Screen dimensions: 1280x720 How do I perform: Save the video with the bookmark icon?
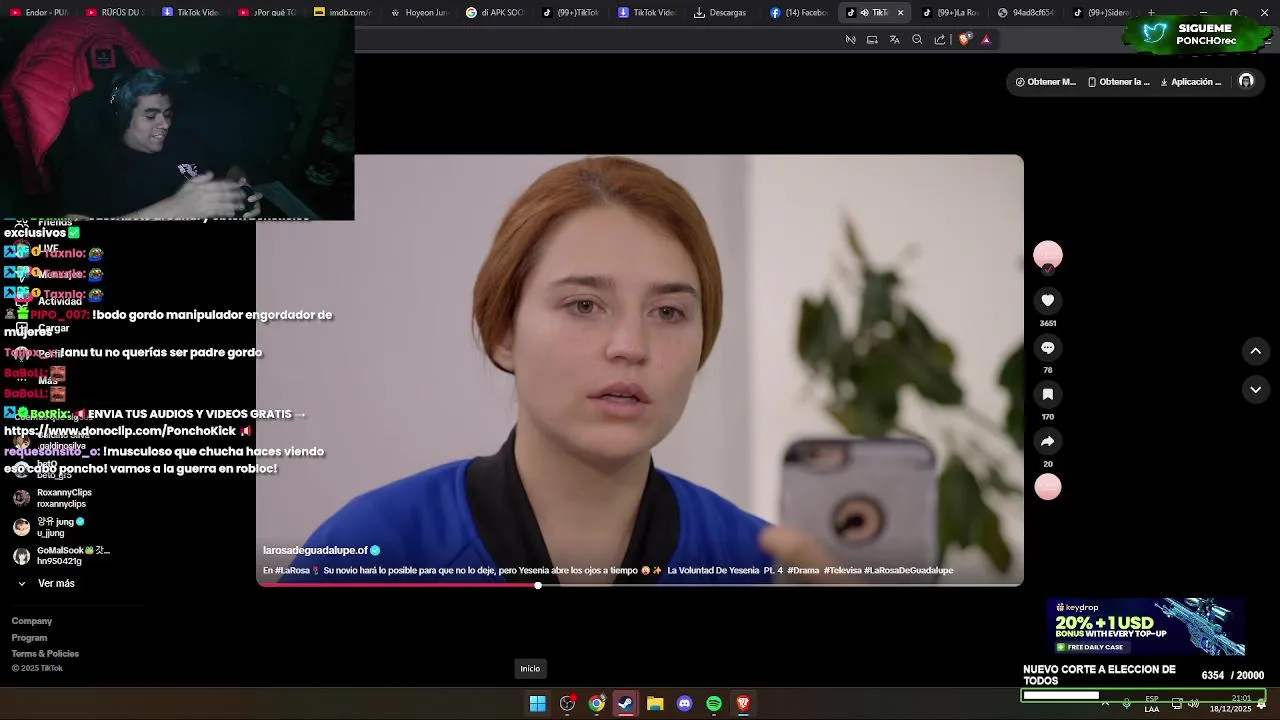[1047, 394]
